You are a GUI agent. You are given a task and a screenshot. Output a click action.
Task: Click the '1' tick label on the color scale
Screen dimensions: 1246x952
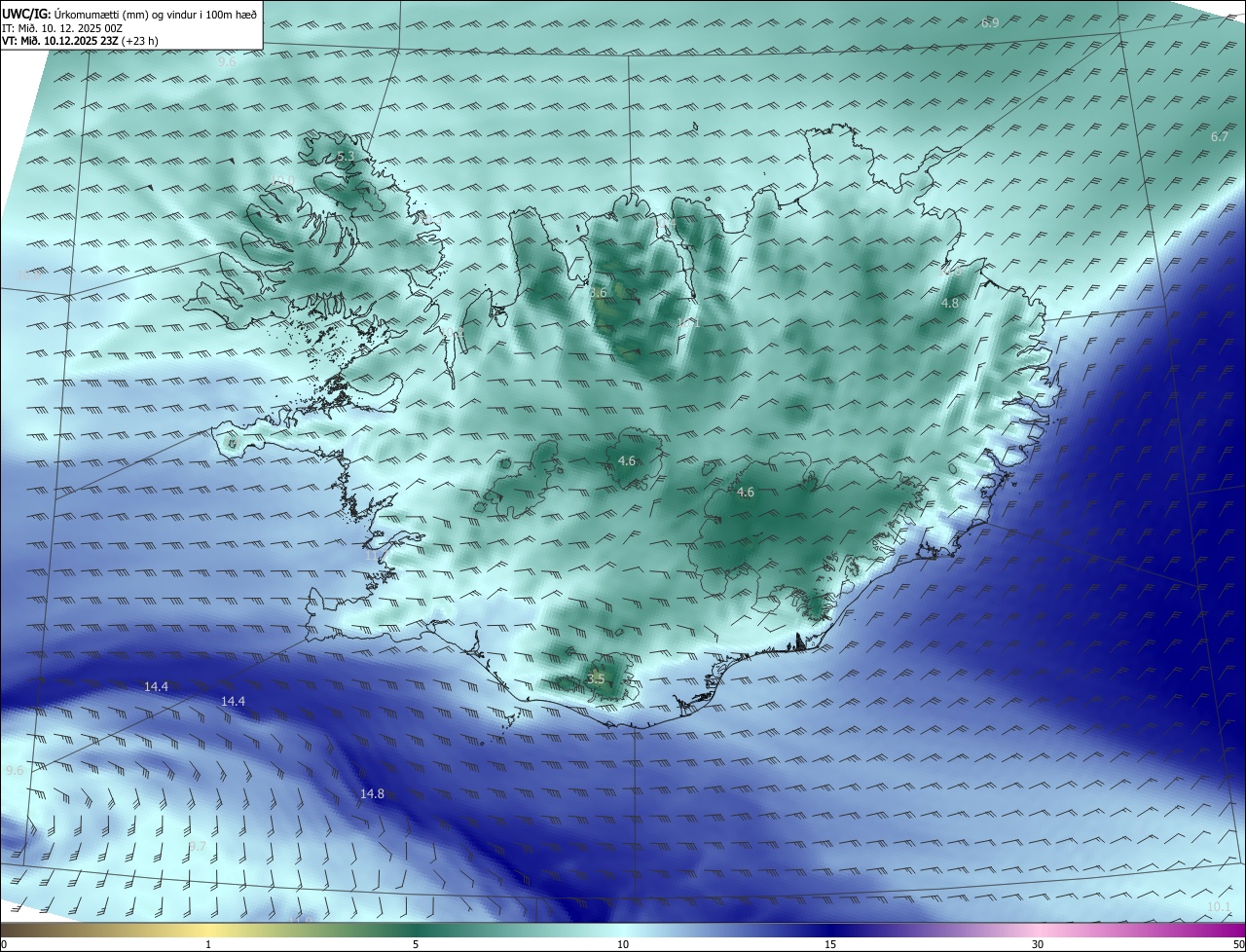[208, 944]
